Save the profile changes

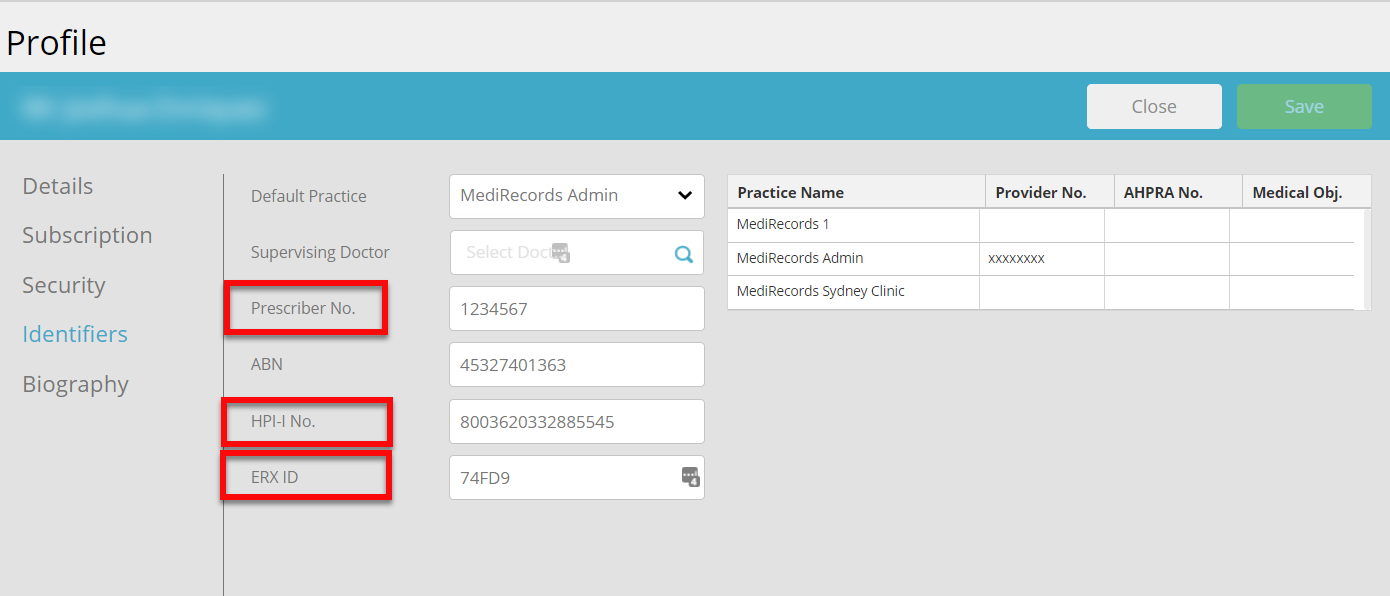pos(1304,107)
